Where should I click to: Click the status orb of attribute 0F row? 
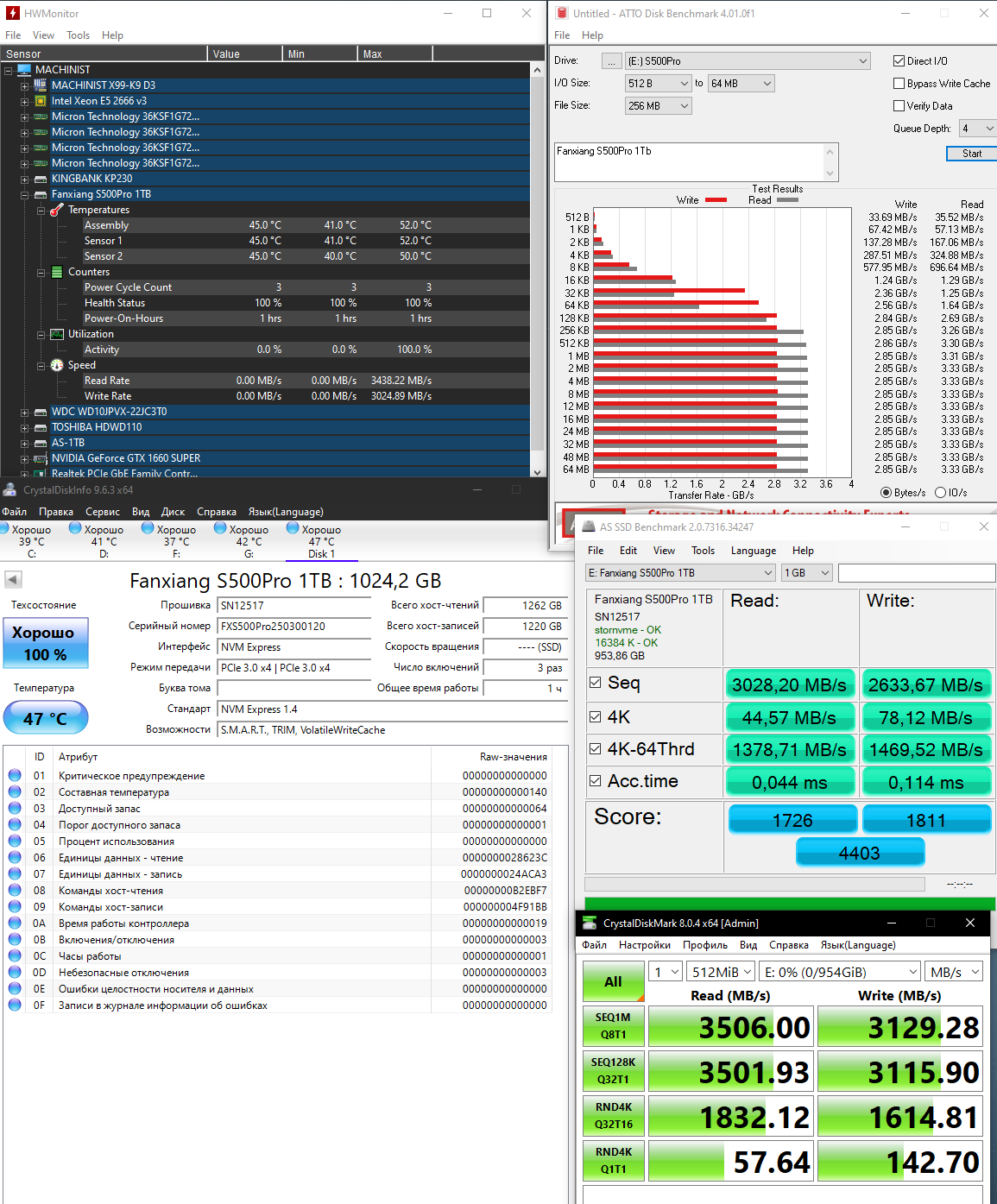click(15, 1005)
